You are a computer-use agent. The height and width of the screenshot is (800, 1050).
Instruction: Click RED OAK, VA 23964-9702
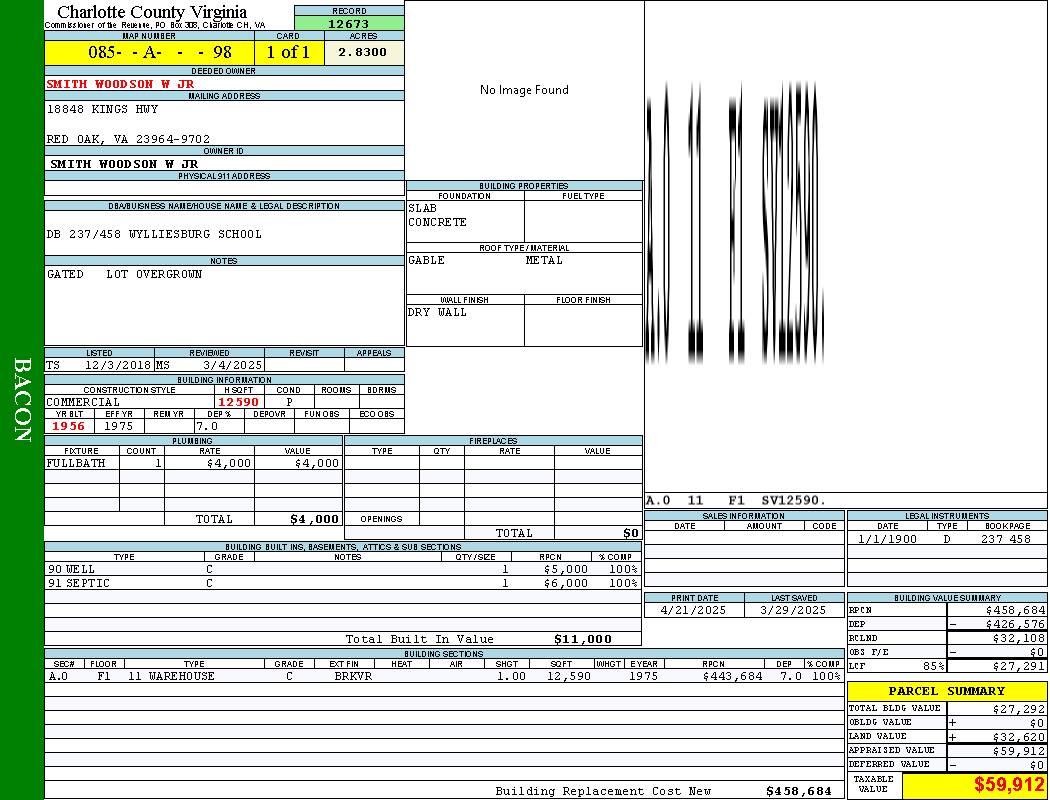pyautogui.click(x=128, y=139)
